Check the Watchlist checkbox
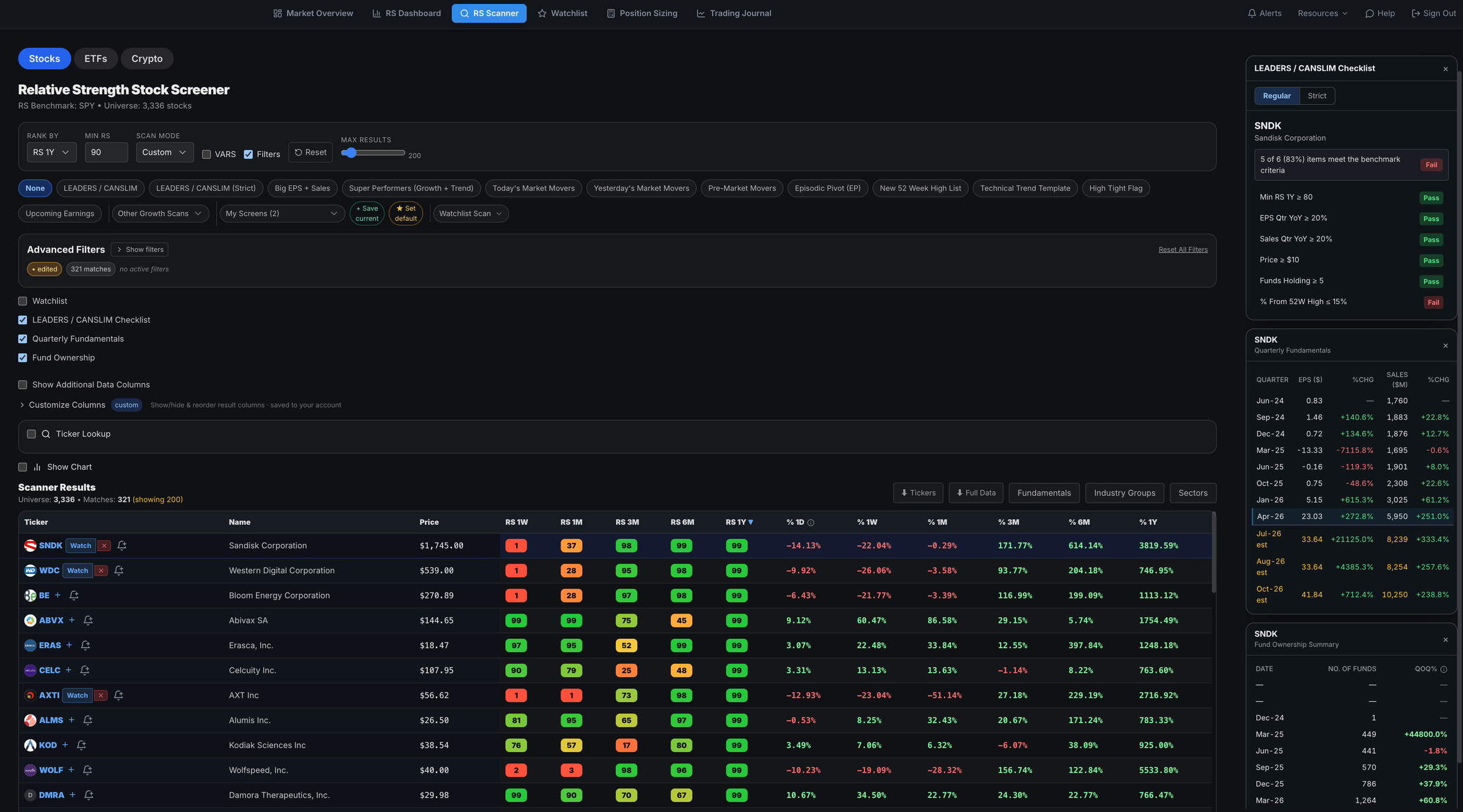Screen dimensions: 1463x812 tap(23, 301)
